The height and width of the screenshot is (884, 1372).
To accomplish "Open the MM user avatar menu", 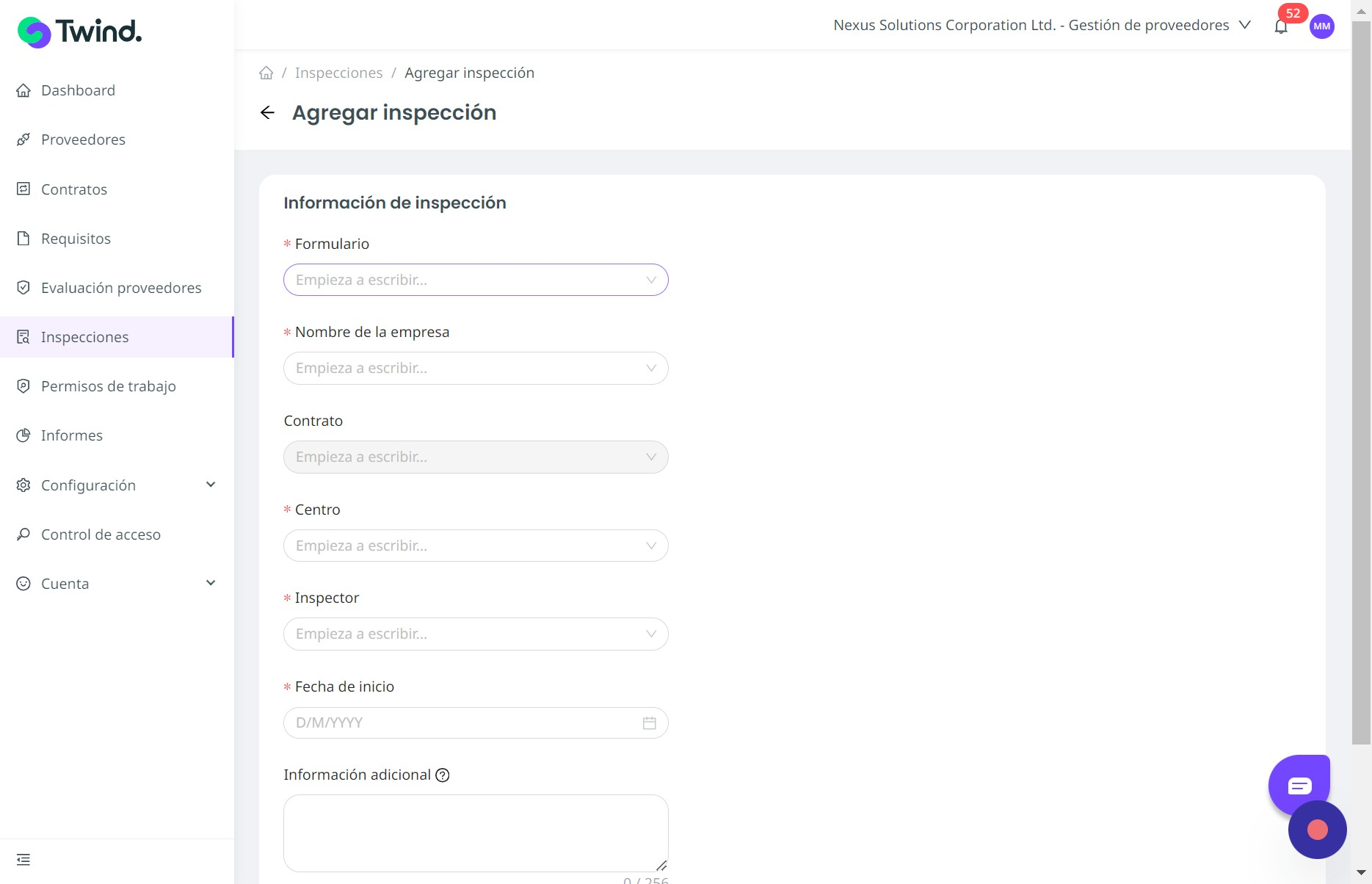I will 1322,26.
